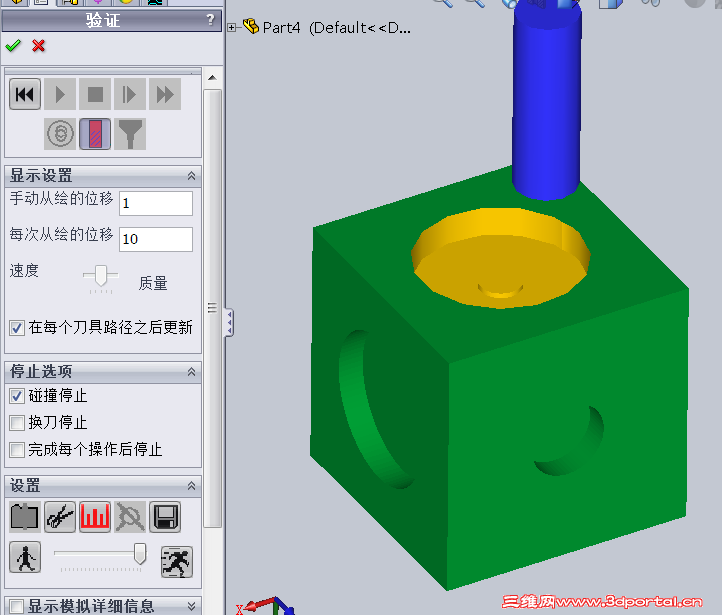This screenshot has width=722, height=615.
Task: Stop the simulation playback
Action: pos(95,94)
